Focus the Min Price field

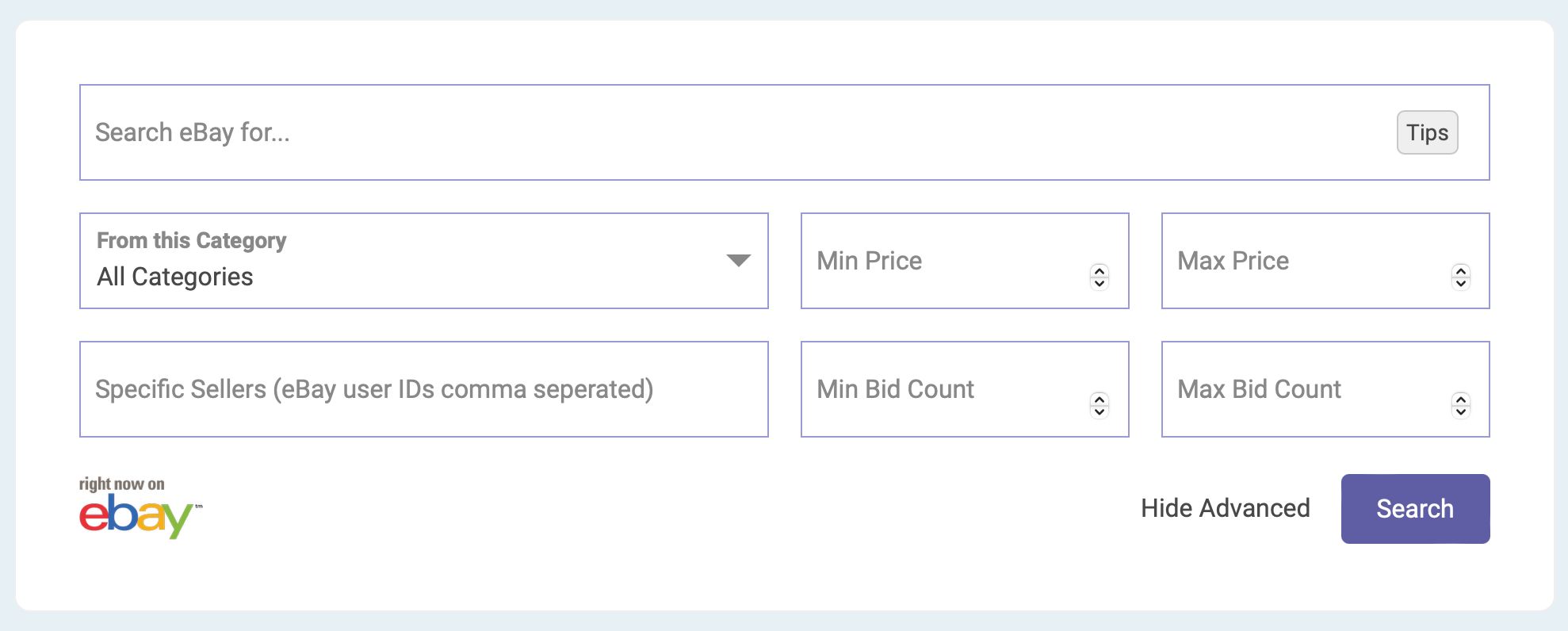(965, 261)
